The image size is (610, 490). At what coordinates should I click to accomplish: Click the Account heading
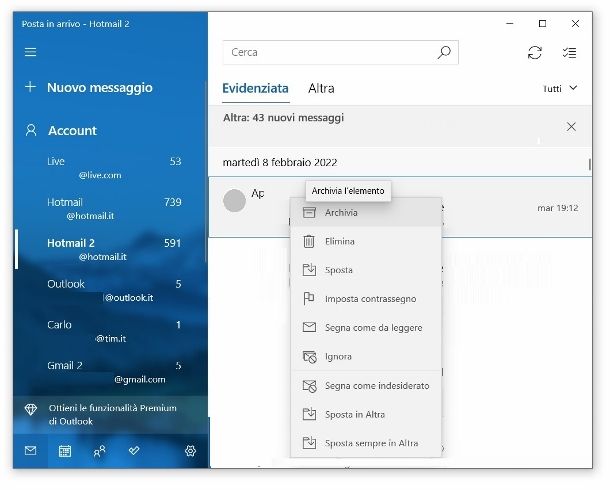pyautogui.click(x=72, y=131)
